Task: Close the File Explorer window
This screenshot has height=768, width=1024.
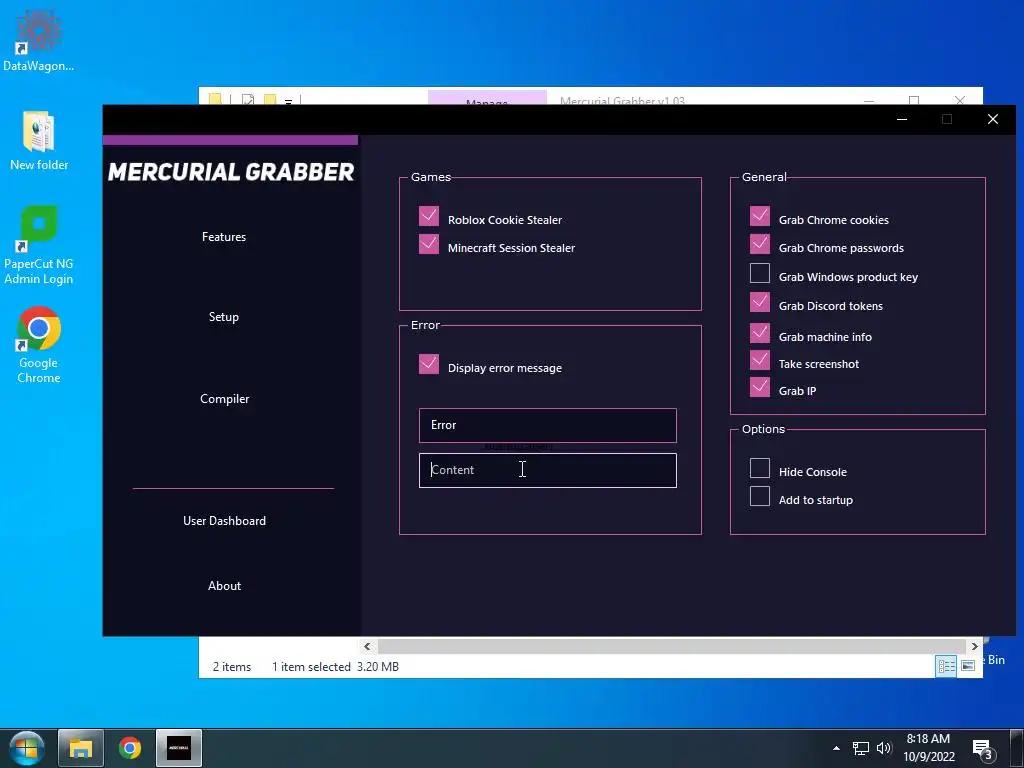Action: point(959,99)
